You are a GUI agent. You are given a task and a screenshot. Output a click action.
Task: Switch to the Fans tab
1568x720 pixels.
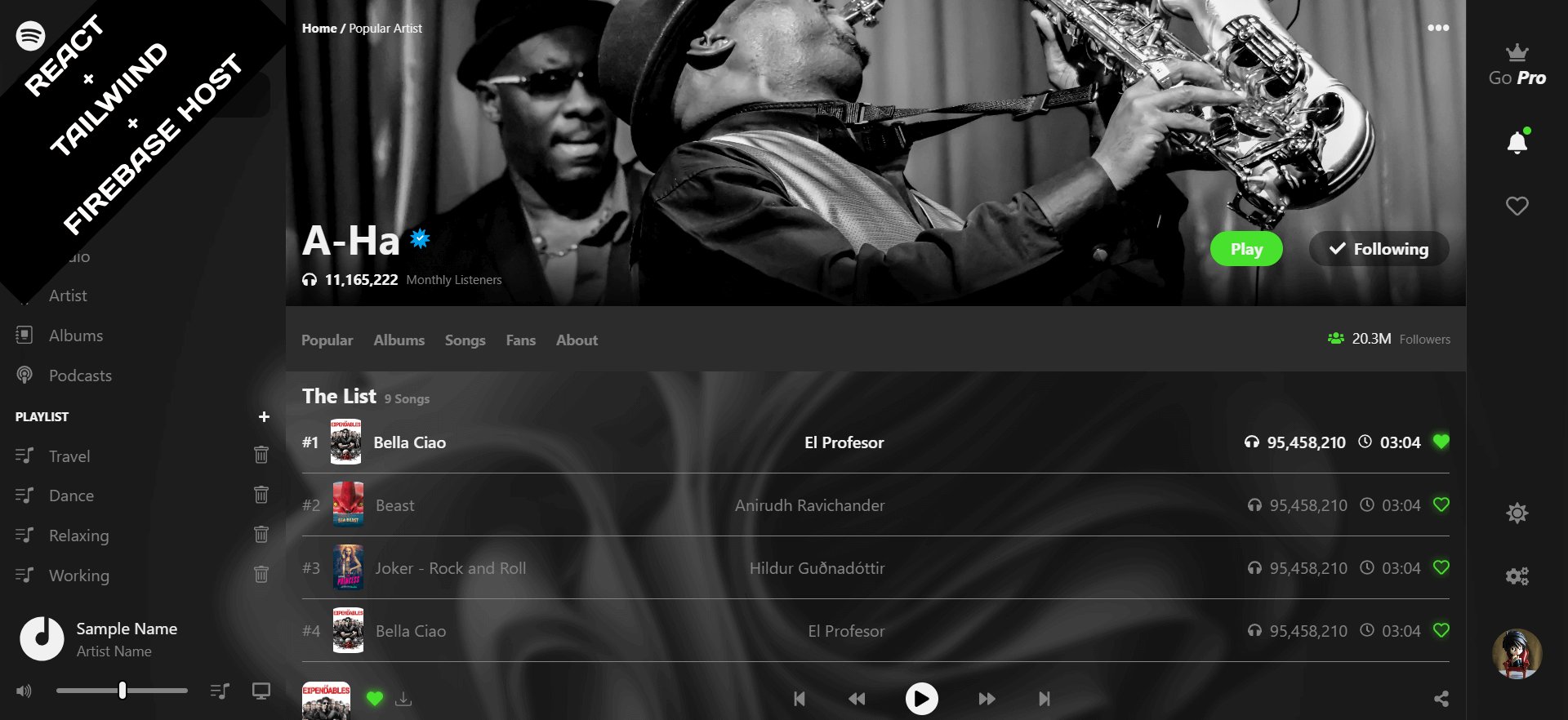pyautogui.click(x=520, y=340)
